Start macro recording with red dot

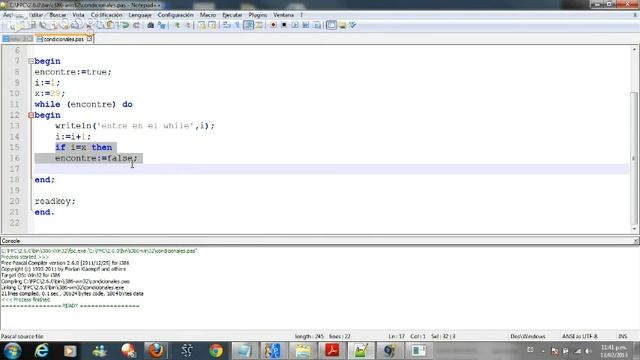pyautogui.click(x=273, y=25)
